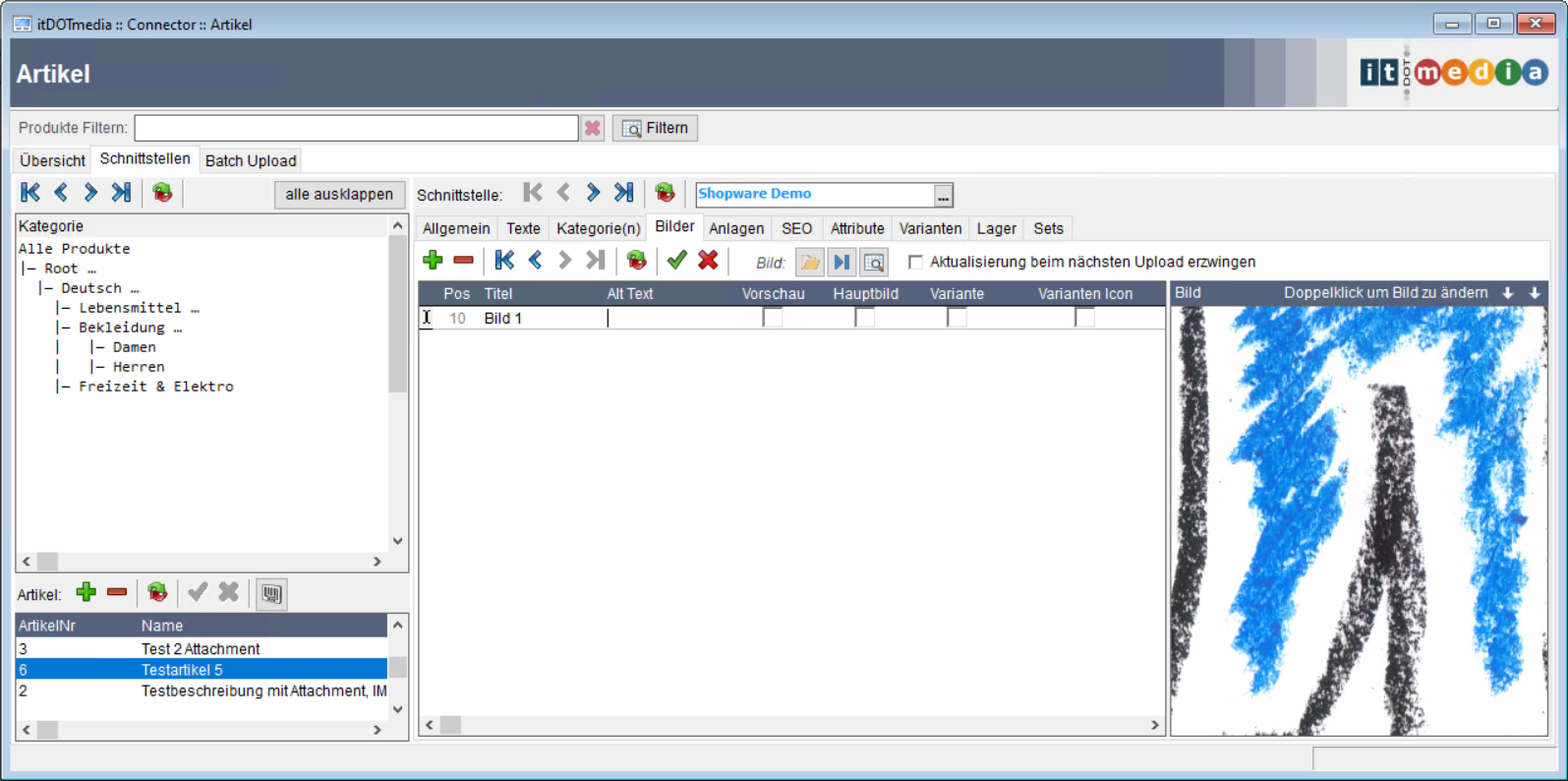Open the Batch Upload tab
The height and width of the screenshot is (781, 1568).
coord(251,160)
